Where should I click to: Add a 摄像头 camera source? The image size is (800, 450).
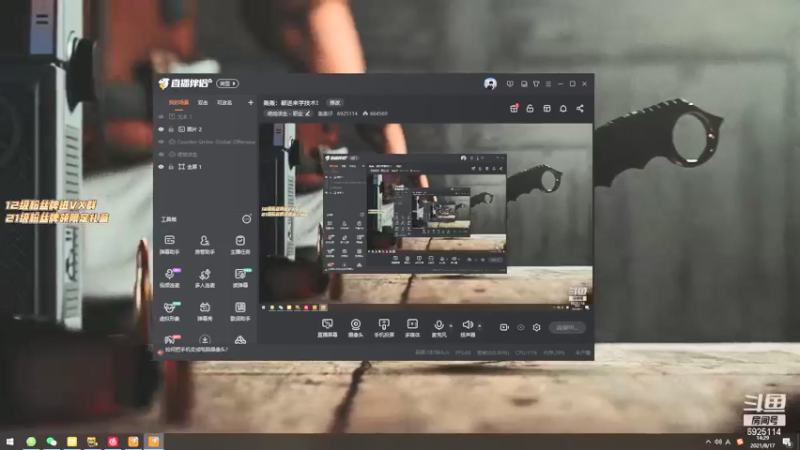(356, 328)
